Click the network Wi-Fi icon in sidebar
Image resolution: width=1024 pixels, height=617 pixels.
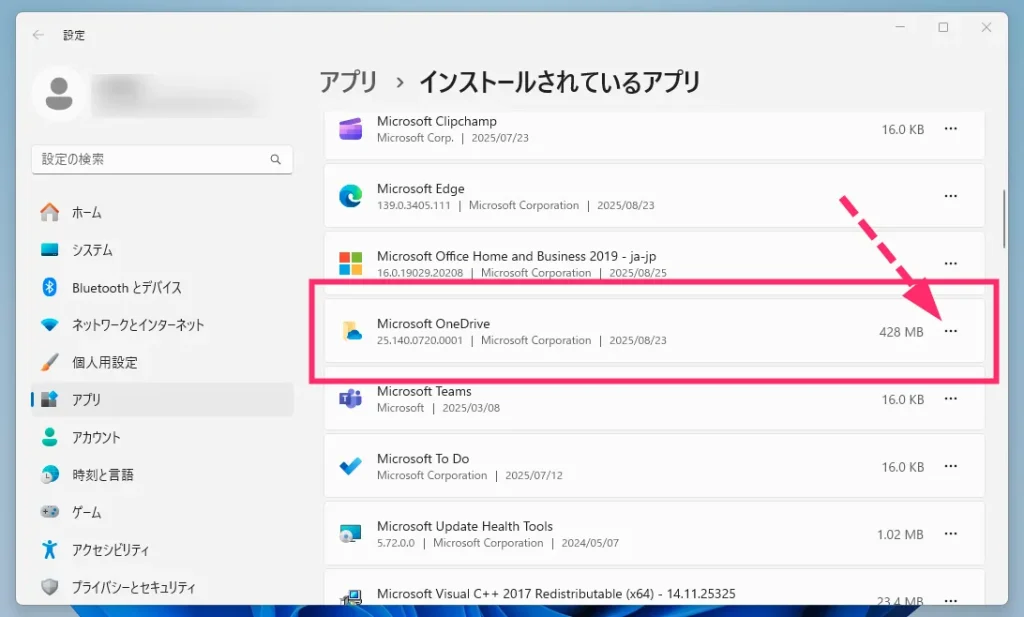click(50, 324)
